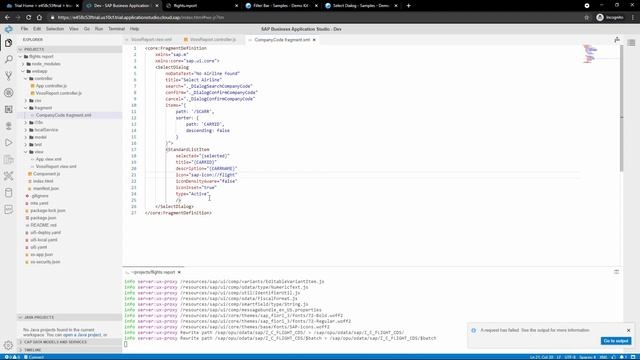Open the Explorer view in activity bar
This screenshot has height=360, width=640.
click(9, 43)
